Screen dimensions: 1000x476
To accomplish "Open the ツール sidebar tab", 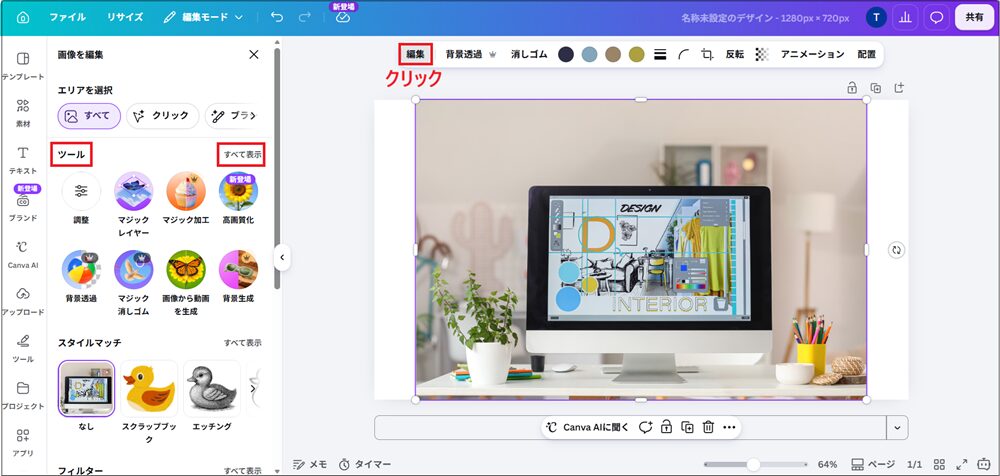I will pos(23,348).
